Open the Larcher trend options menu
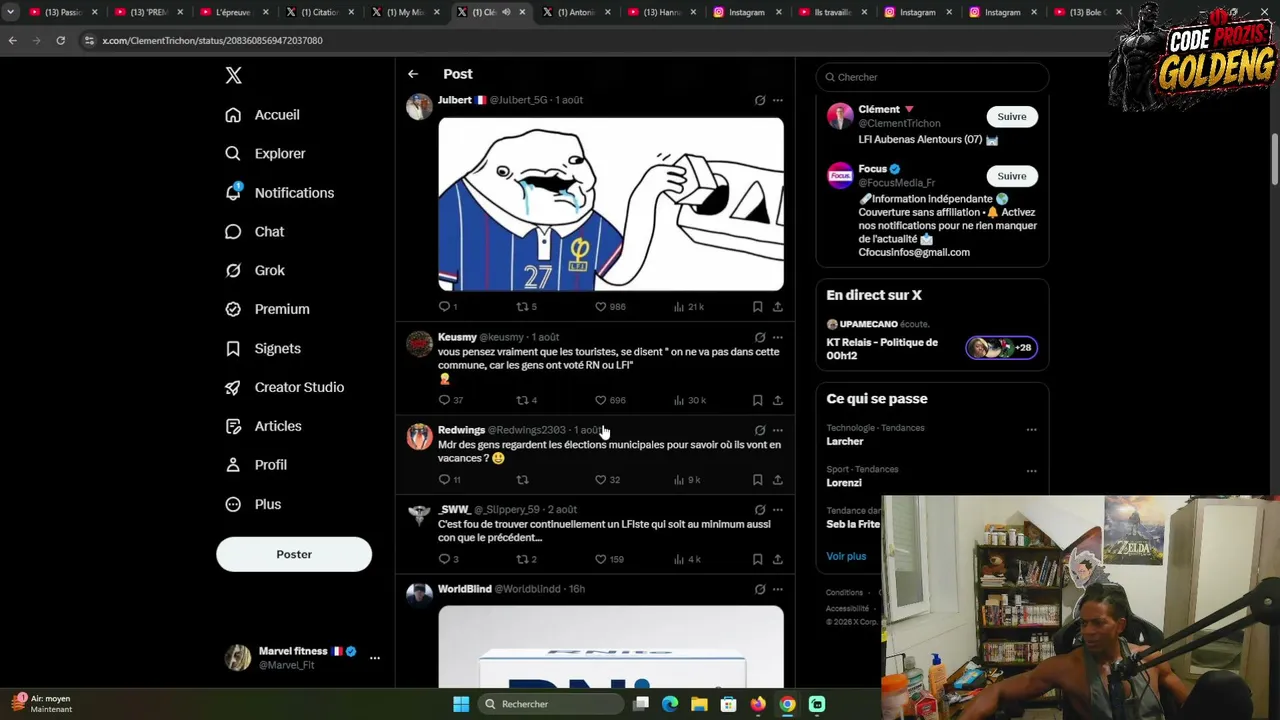1280x720 pixels. pyautogui.click(x=1031, y=430)
